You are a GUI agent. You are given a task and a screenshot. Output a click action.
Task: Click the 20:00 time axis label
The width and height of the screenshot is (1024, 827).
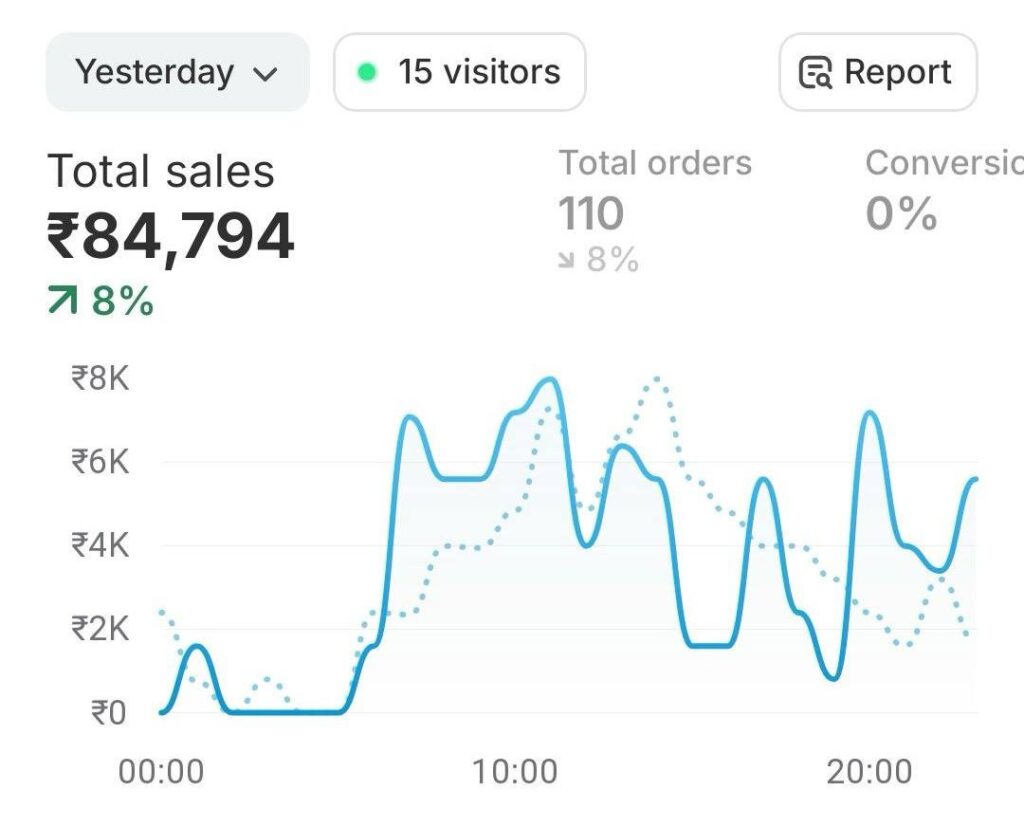click(x=869, y=771)
